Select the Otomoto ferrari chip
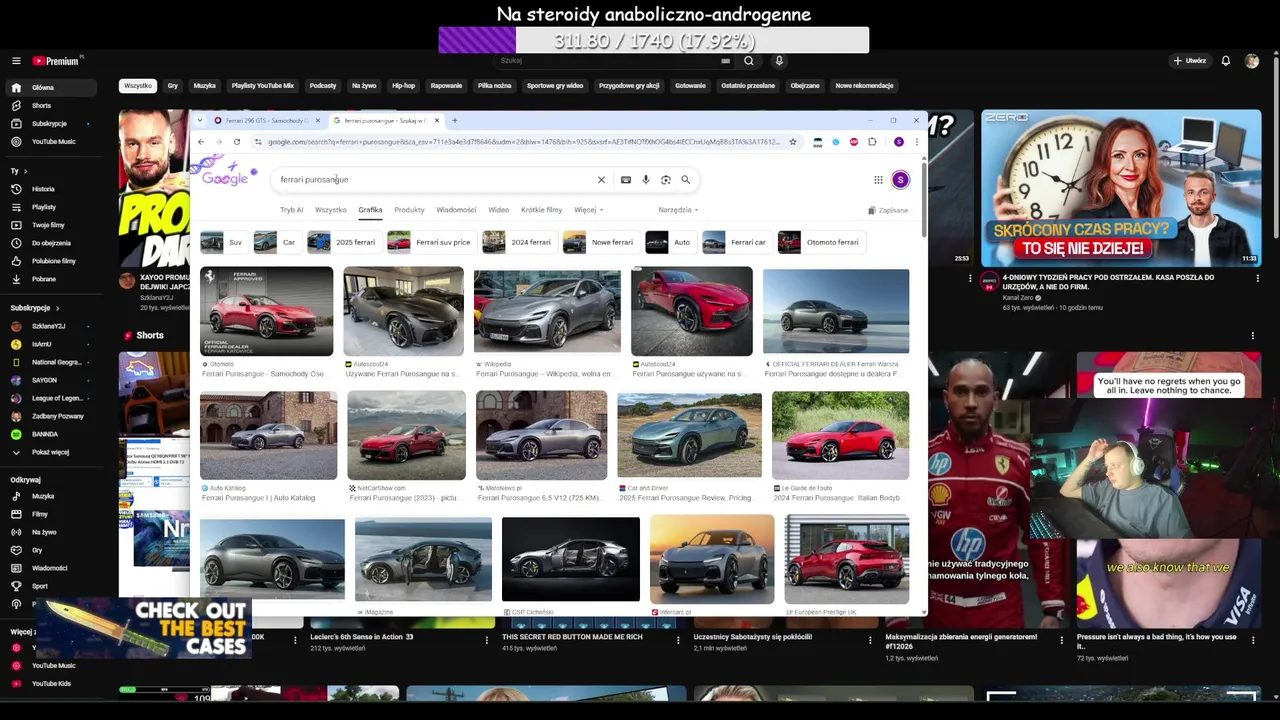Viewport: 1280px width, 720px height. point(821,242)
